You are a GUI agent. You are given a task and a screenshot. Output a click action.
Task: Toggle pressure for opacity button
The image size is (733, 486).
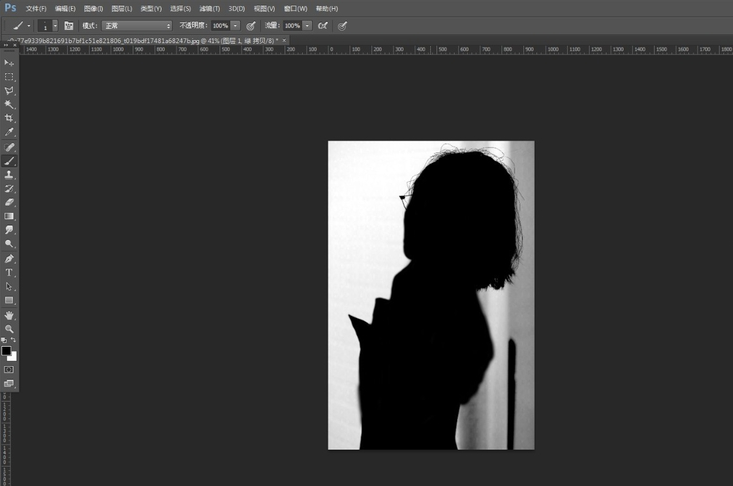(x=251, y=25)
